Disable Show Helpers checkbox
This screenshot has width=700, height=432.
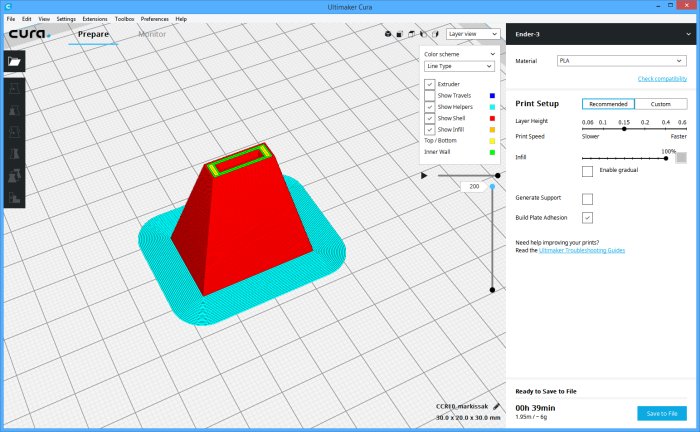point(429,107)
